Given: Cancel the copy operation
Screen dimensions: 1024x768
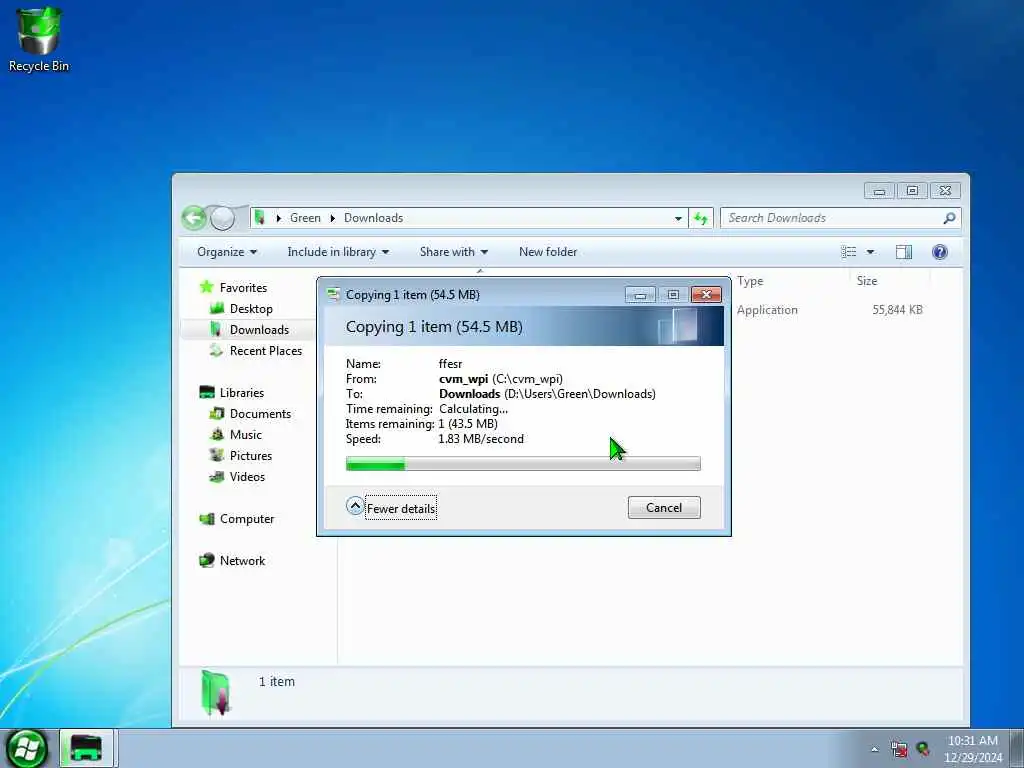Looking at the screenshot, I should [x=664, y=507].
